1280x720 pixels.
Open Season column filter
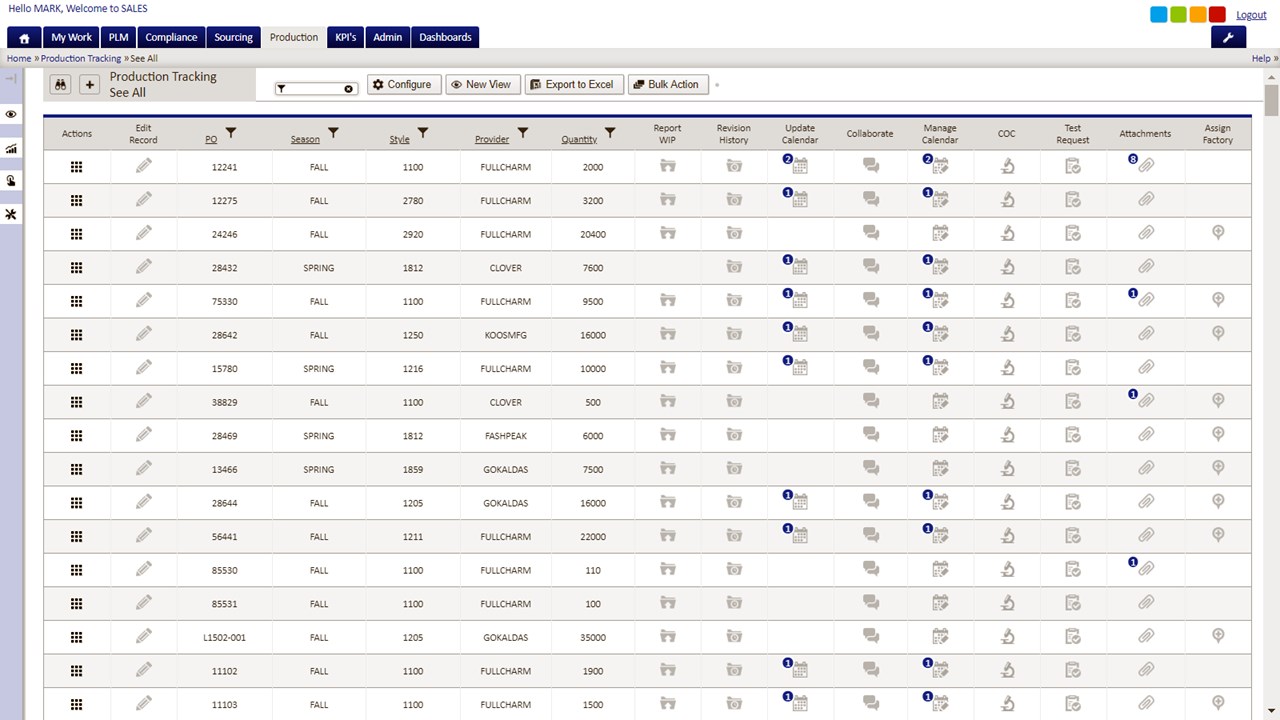coord(334,133)
